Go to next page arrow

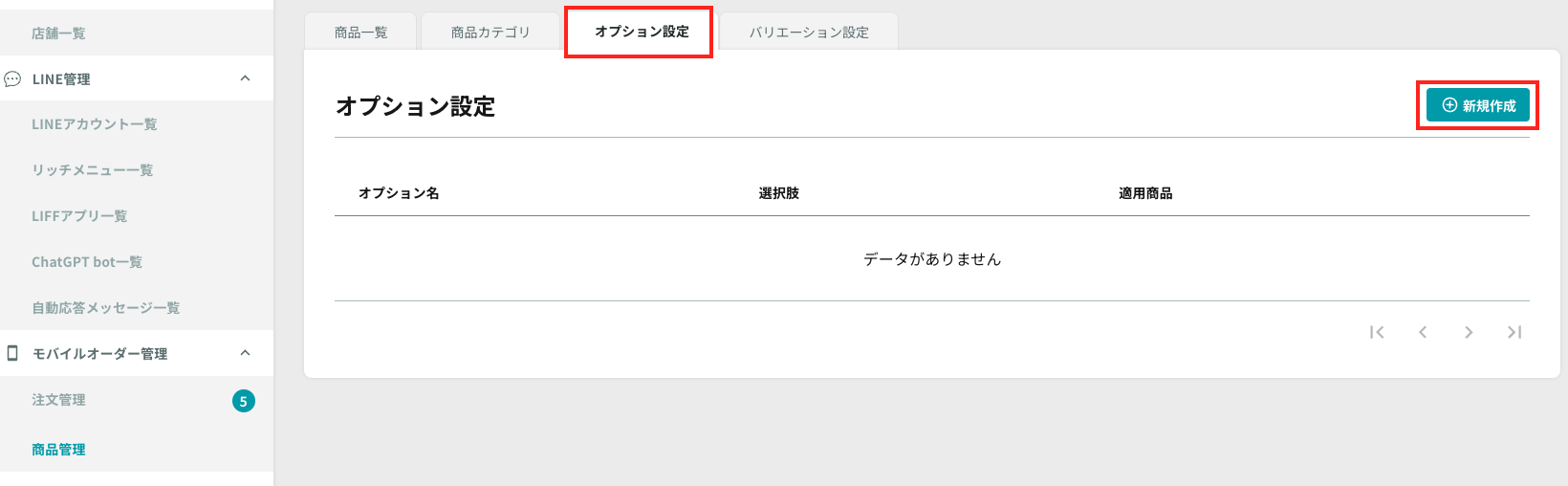1469,332
